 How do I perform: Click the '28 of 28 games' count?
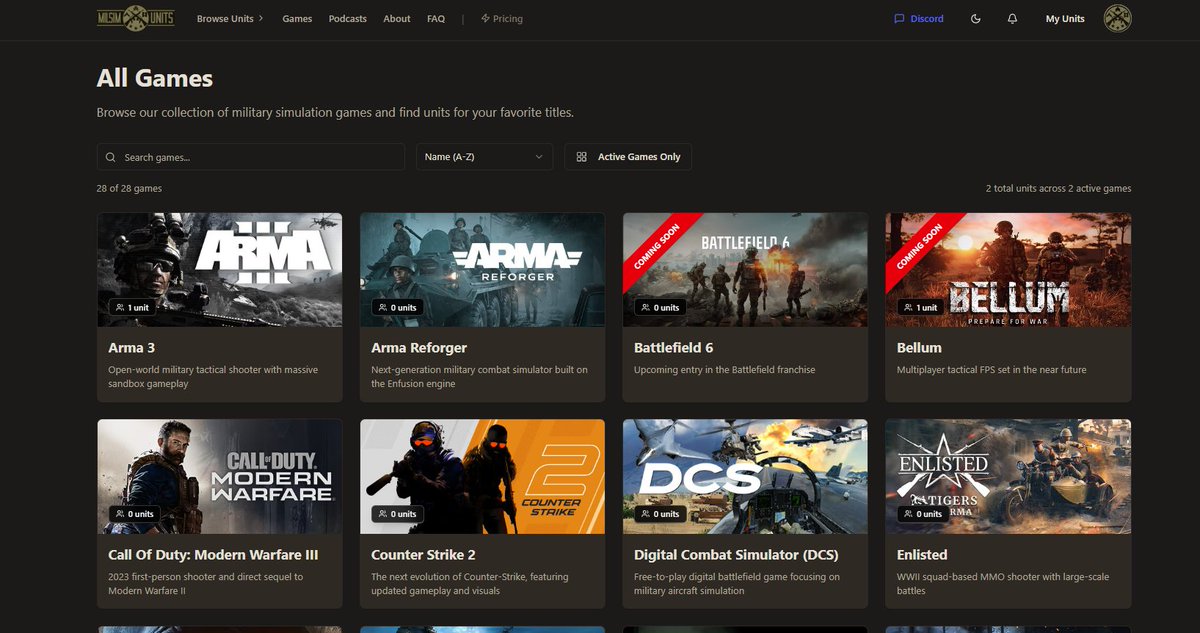(129, 188)
